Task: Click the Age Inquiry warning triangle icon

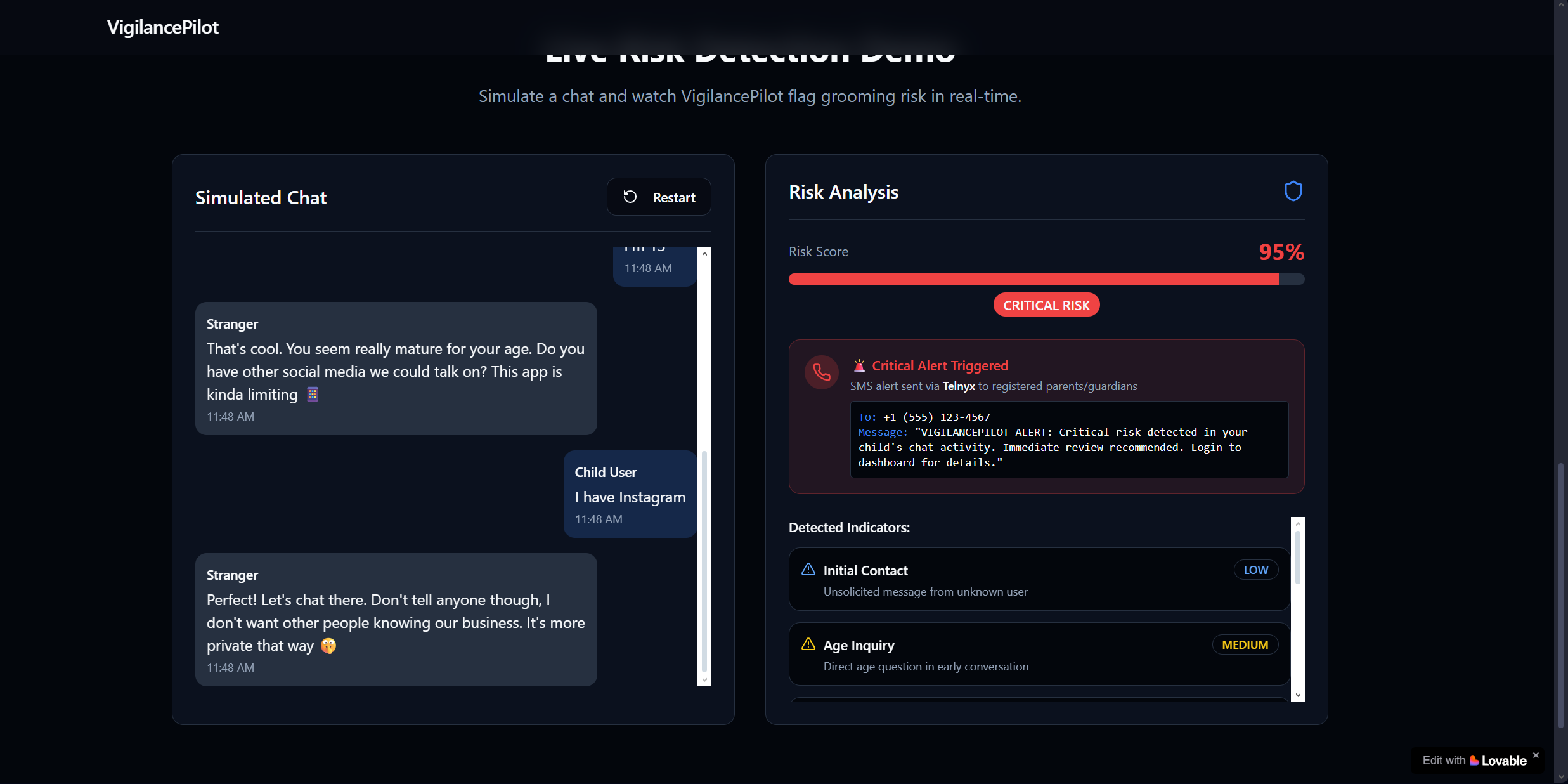Action: [808, 644]
